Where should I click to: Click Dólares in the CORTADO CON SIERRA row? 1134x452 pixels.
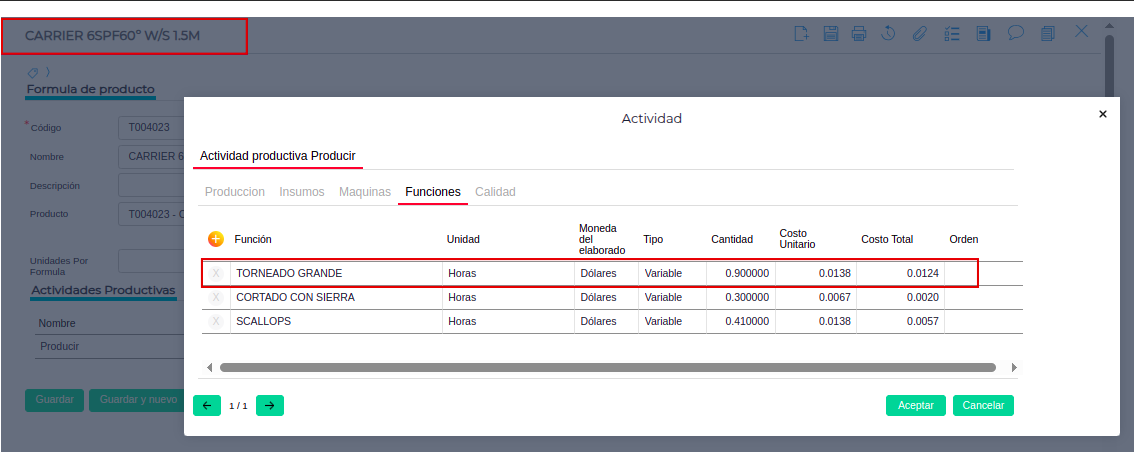[x=607, y=297]
